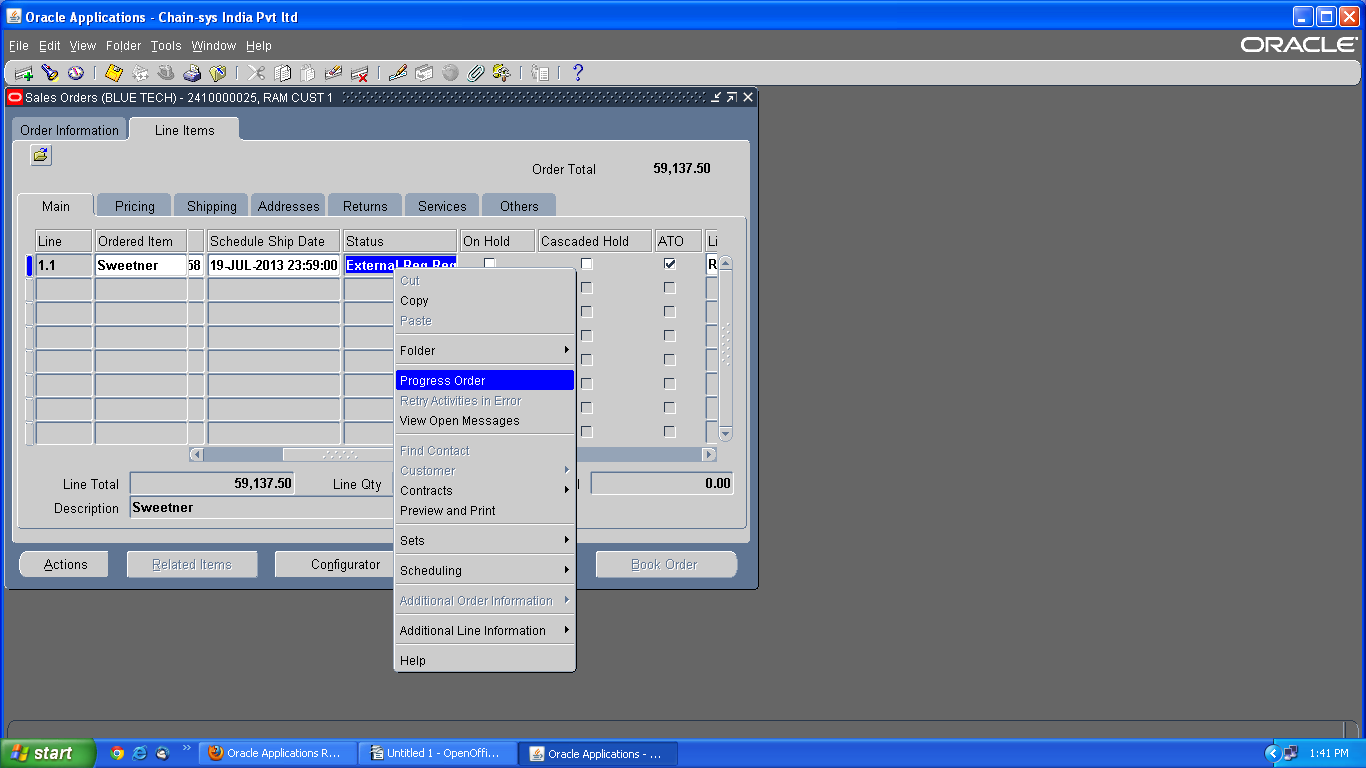Click the horizontal scrollbar right arrow
The height and width of the screenshot is (768, 1366).
click(709, 454)
